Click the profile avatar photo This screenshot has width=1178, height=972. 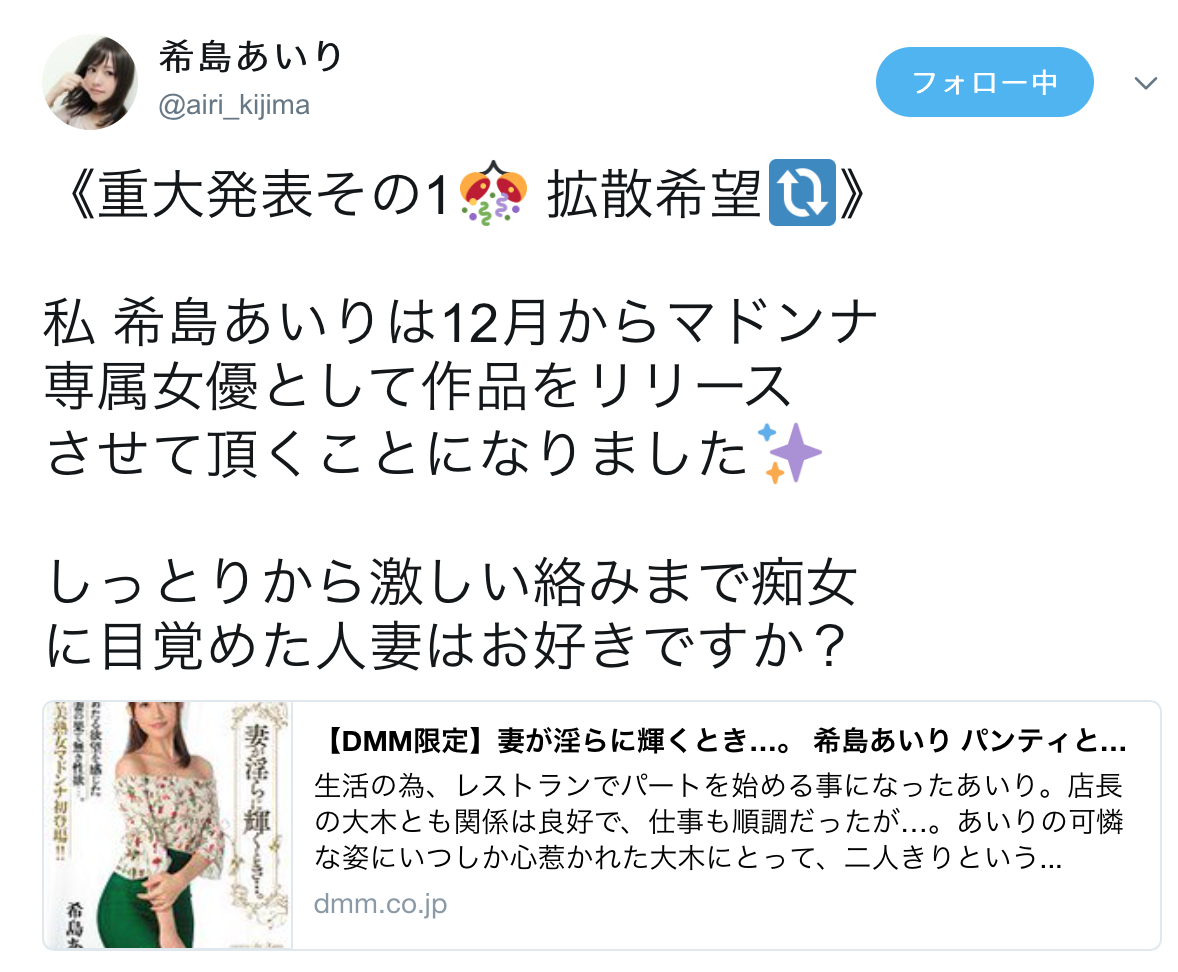90,82
